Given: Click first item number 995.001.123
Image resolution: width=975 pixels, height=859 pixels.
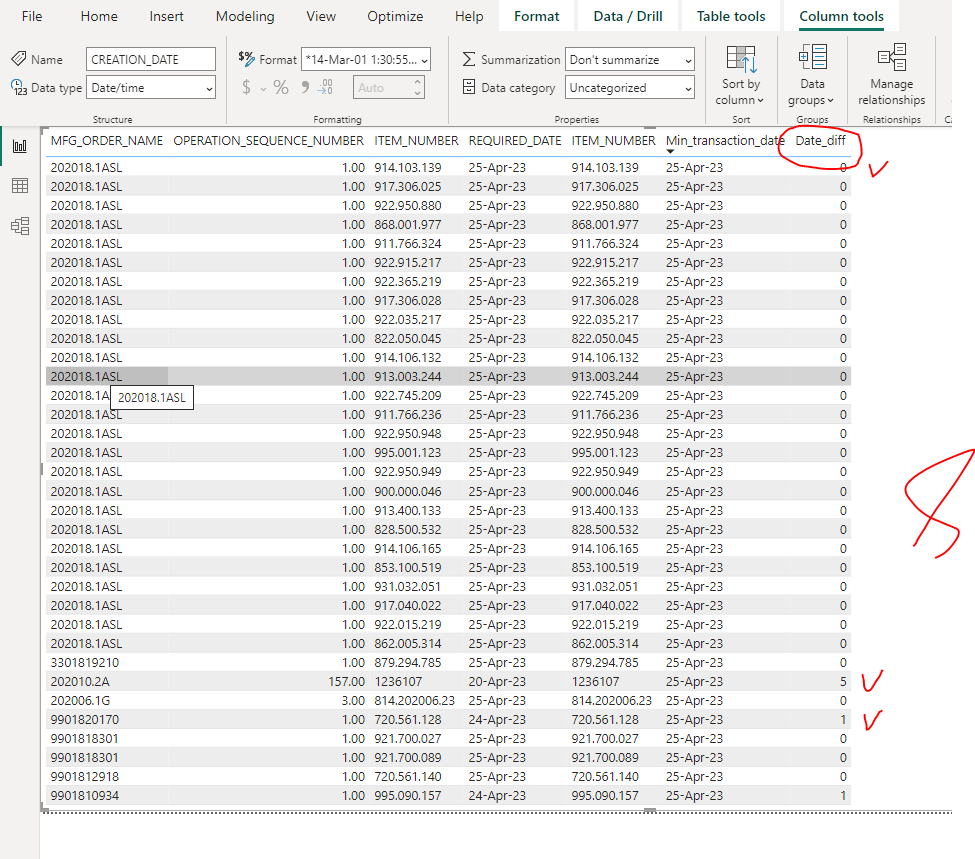Looking at the screenshot, I should (x=407, y=452).
